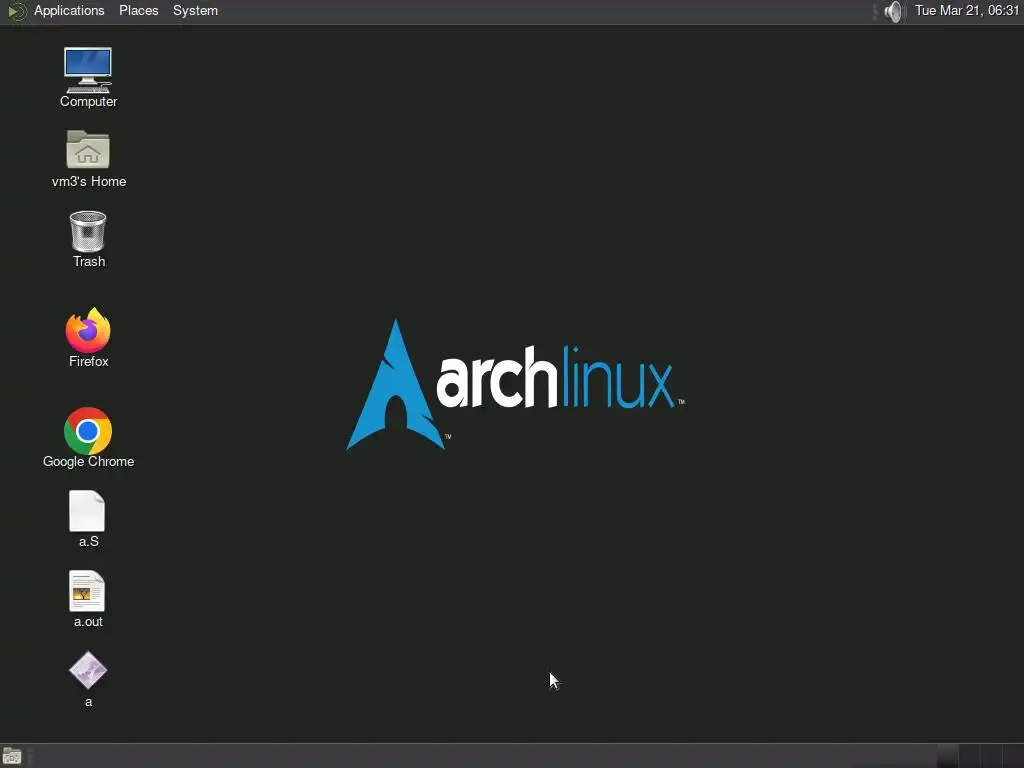Open the Places menu
This screenshot has height=768, width=1024.
(x=138, y=10)
